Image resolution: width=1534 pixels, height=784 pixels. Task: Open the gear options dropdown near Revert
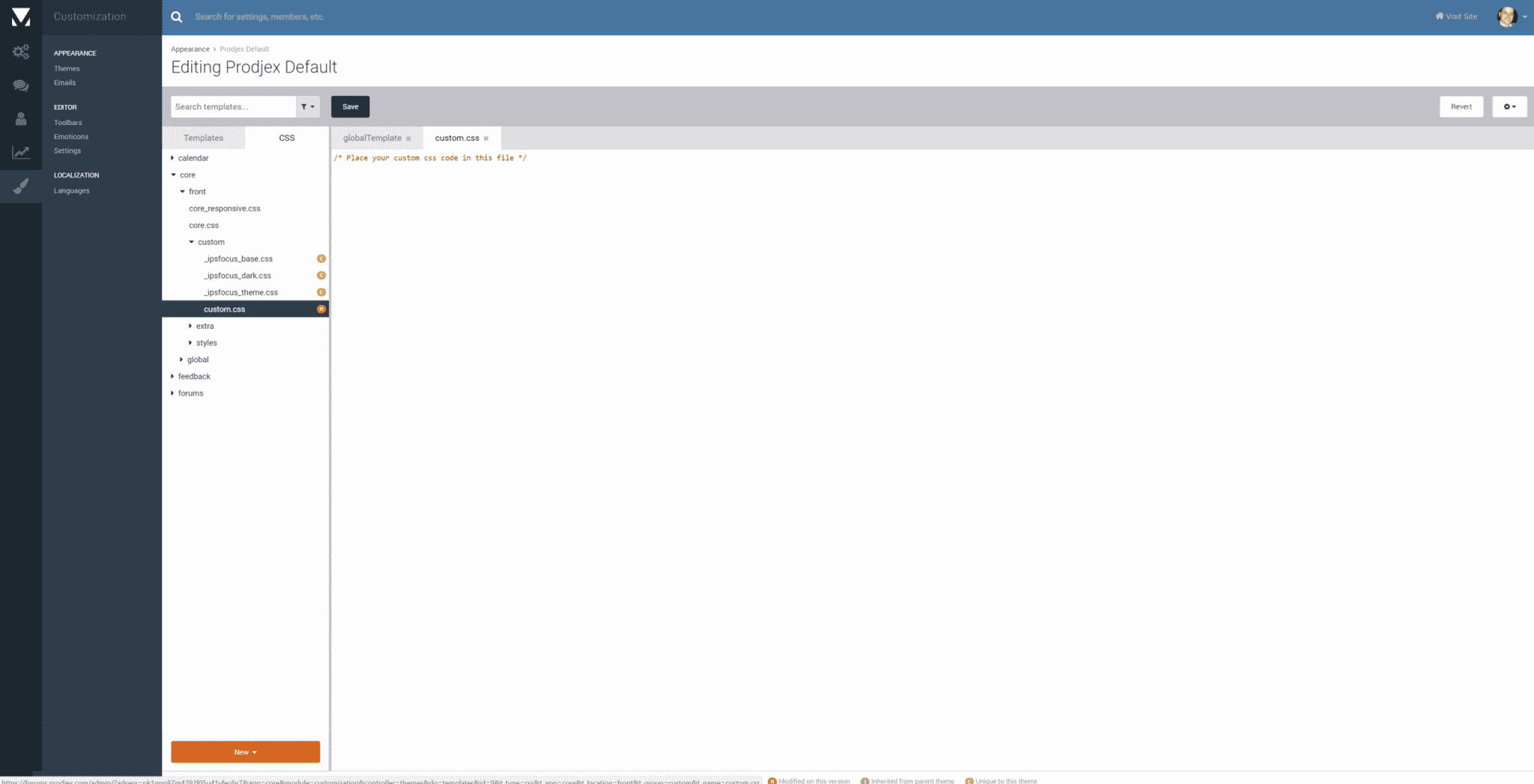[x=1509, y=107]
